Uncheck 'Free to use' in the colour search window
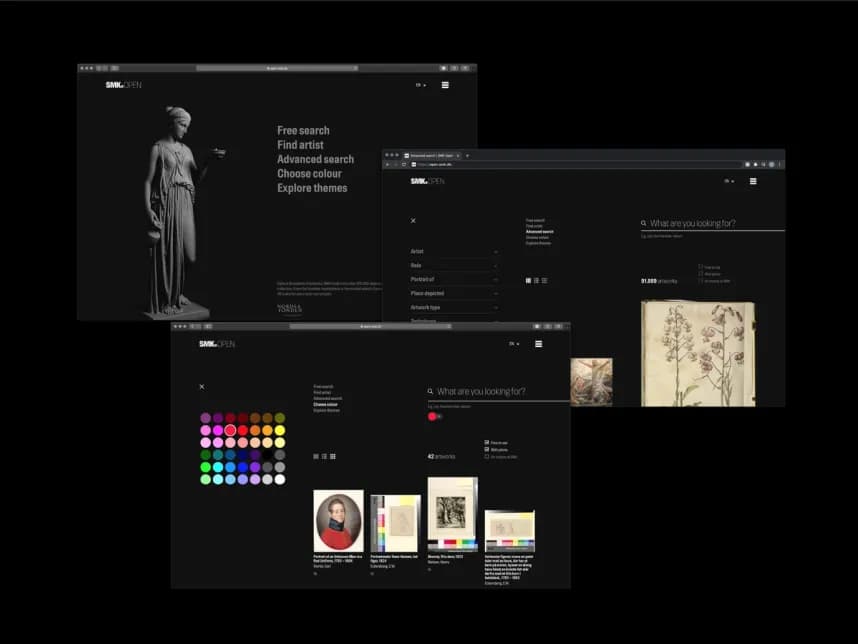The image size is (858, 644). coord(486,442)
